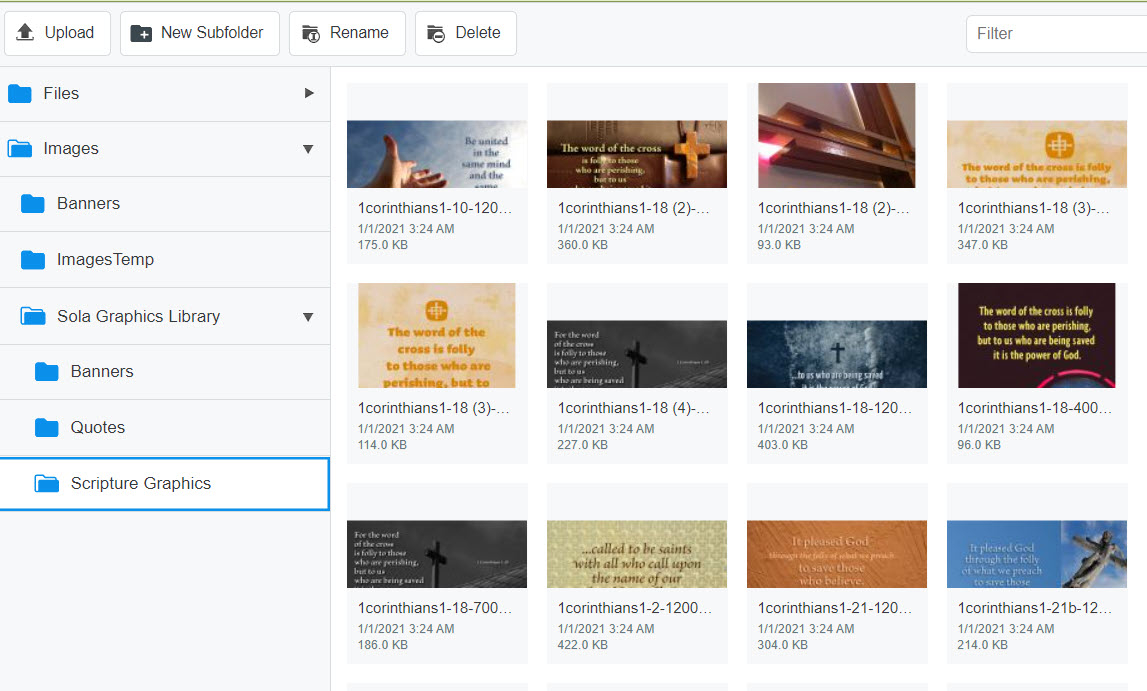Click the 422.0 KB size text

pyautogui.click(x=583, y=645)
